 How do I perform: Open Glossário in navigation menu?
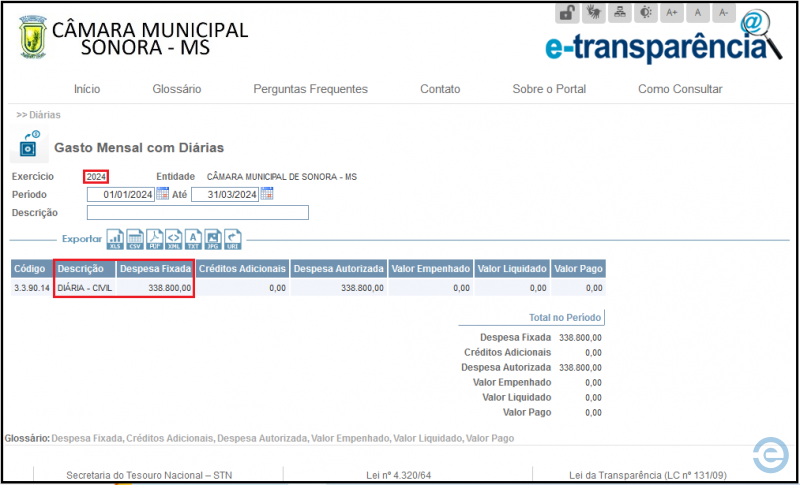177,89
